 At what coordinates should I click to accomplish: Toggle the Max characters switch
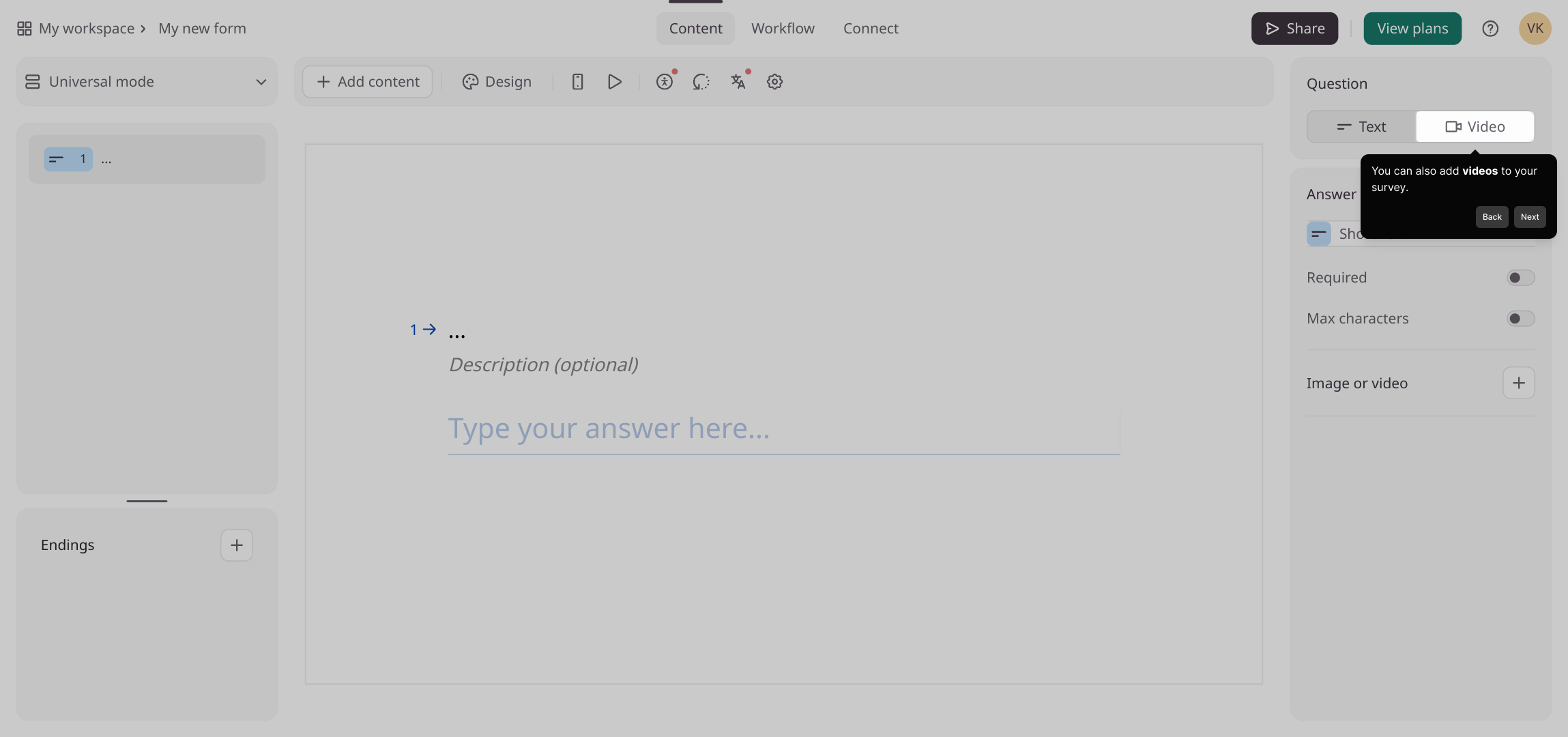point(1521,319)
